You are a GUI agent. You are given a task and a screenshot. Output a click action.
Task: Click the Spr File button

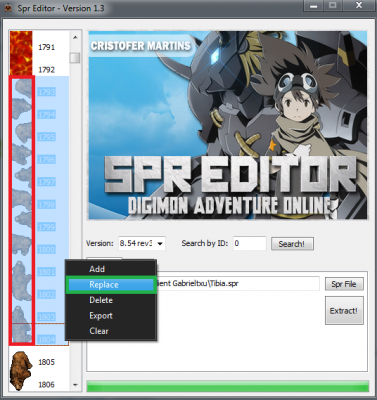coord(344,284)
